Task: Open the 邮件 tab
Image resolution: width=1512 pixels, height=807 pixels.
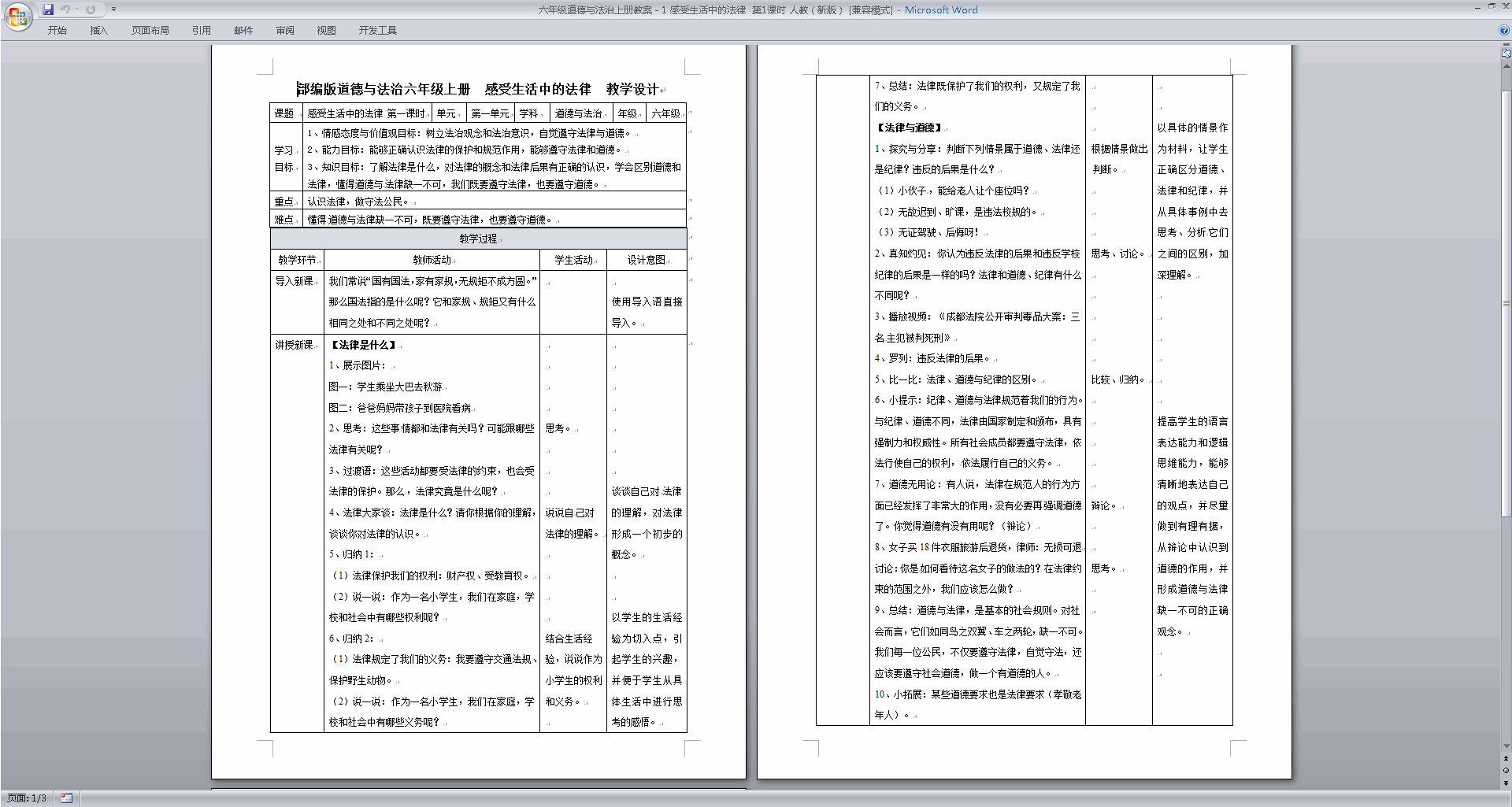Action: click(243, 31)
